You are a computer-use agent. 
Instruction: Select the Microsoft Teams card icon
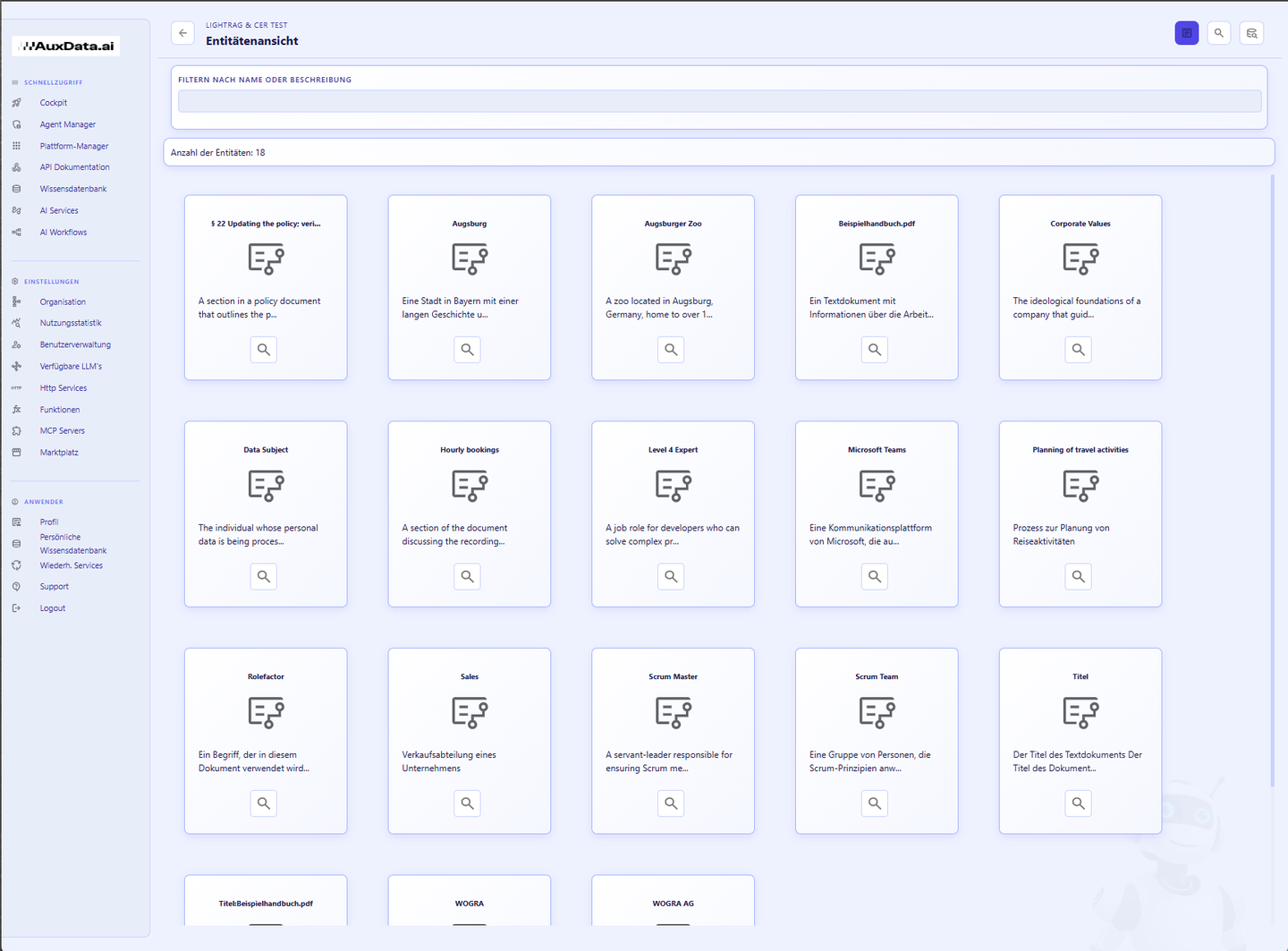coord(877,486)
